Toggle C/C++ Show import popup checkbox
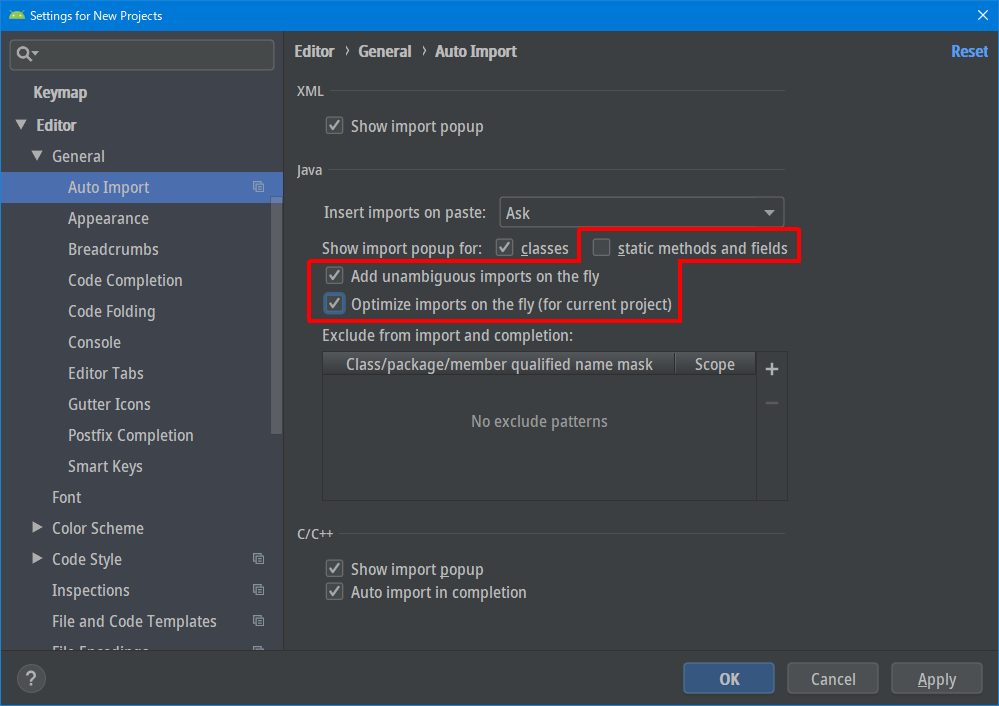 (x=334, y=568)
